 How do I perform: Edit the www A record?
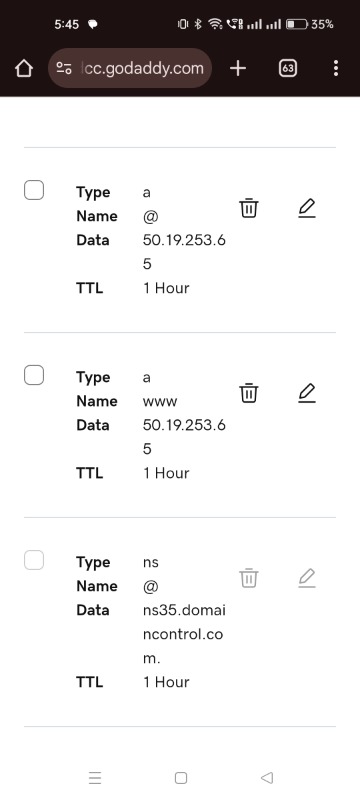pos(307,393)
